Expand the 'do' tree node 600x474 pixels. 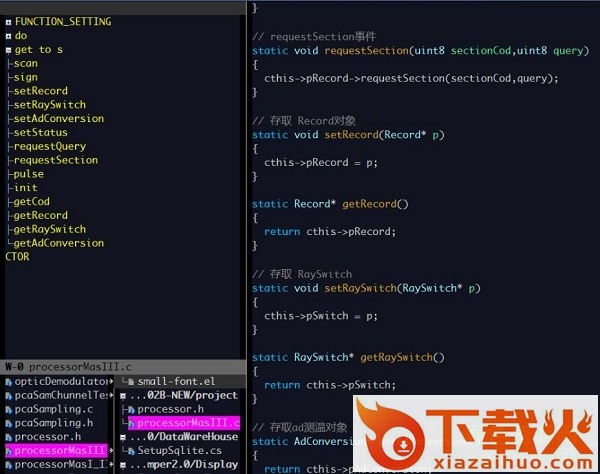[9, 35]
